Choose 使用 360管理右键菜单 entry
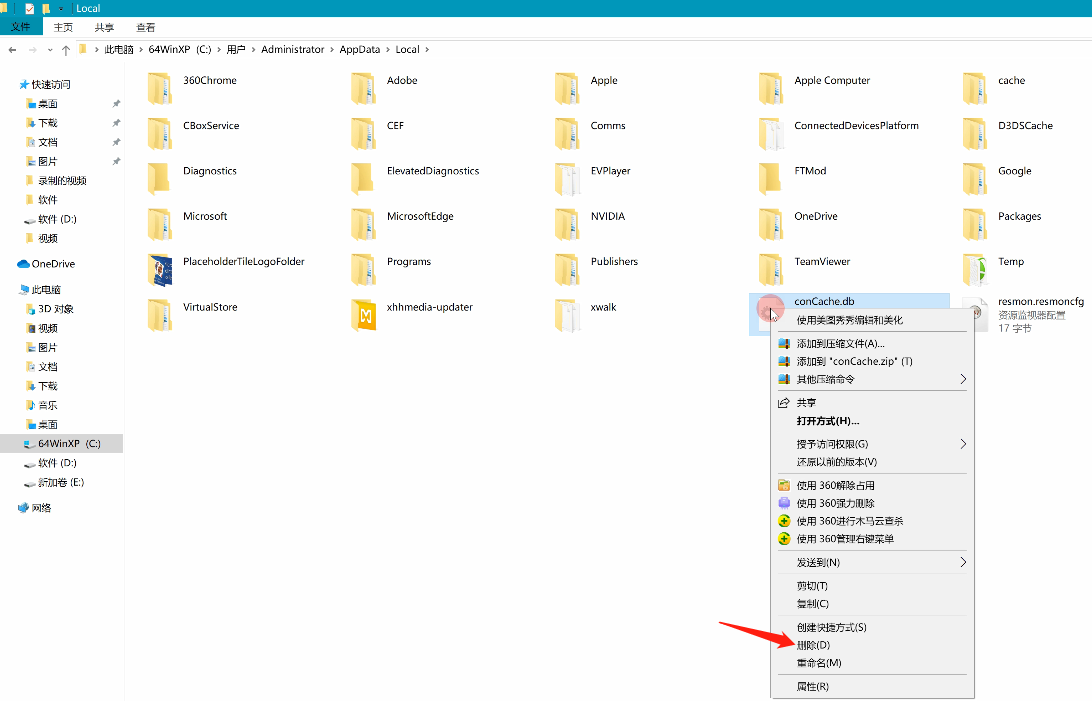The width and height of the screenshot is (1092, 701). 872,539
